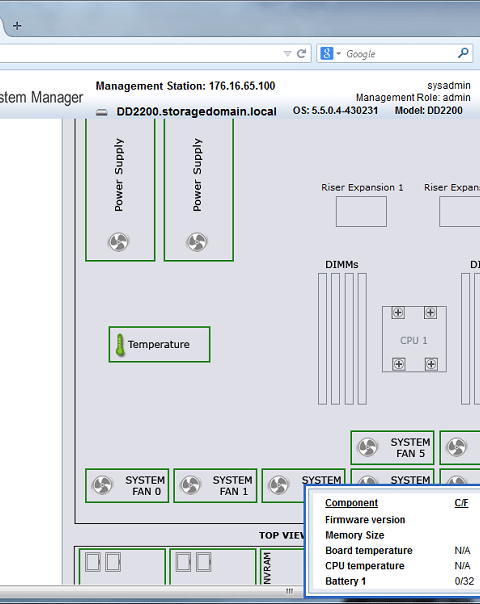This screenshot has height=604, width=480.
Task: Sort by the Component column header
Action: coord(351,503)
